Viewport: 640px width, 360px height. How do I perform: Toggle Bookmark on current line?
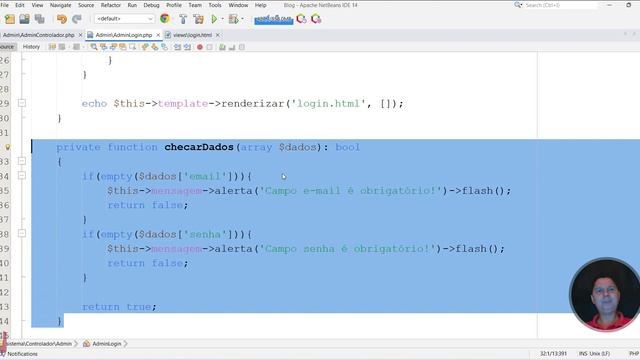pos(164,47)
